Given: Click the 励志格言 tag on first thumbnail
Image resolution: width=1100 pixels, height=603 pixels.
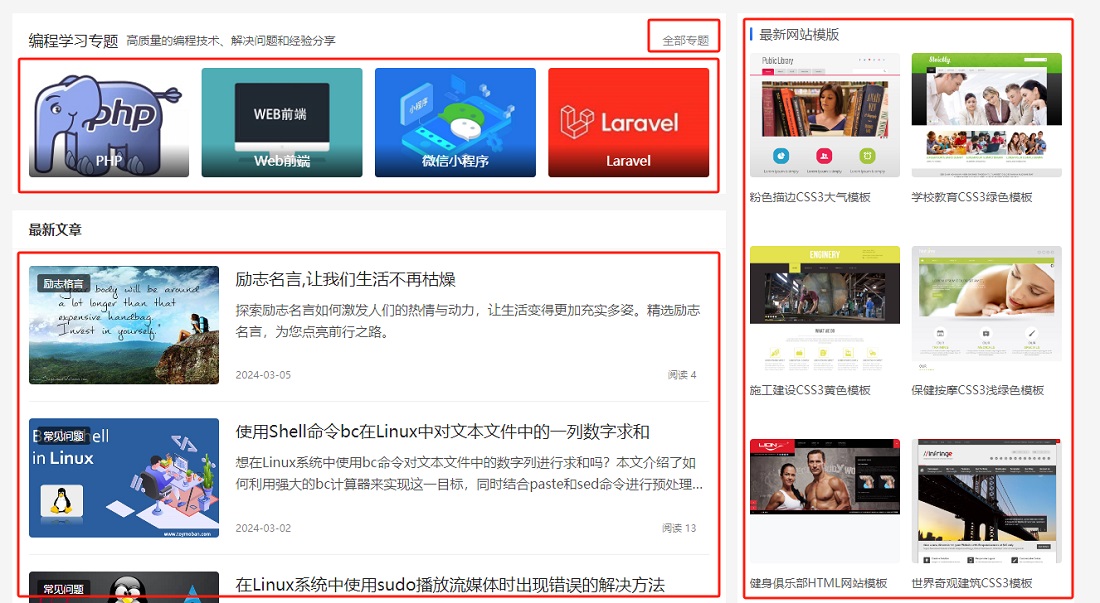Looking at the screenshot, I should (63, 284).
